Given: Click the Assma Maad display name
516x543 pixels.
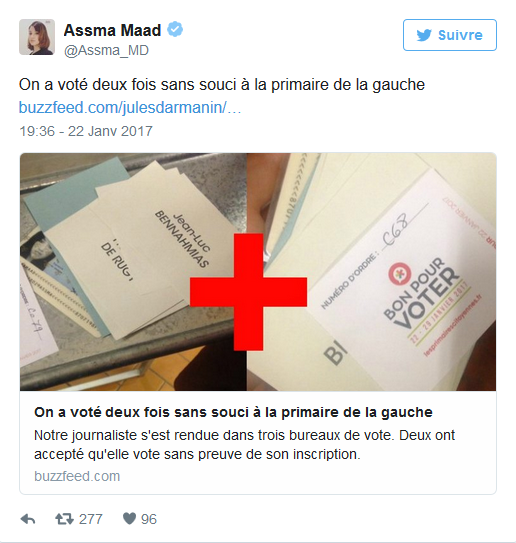Looking at the screenshot, I should pyautogui.click(x=113, y=30).
